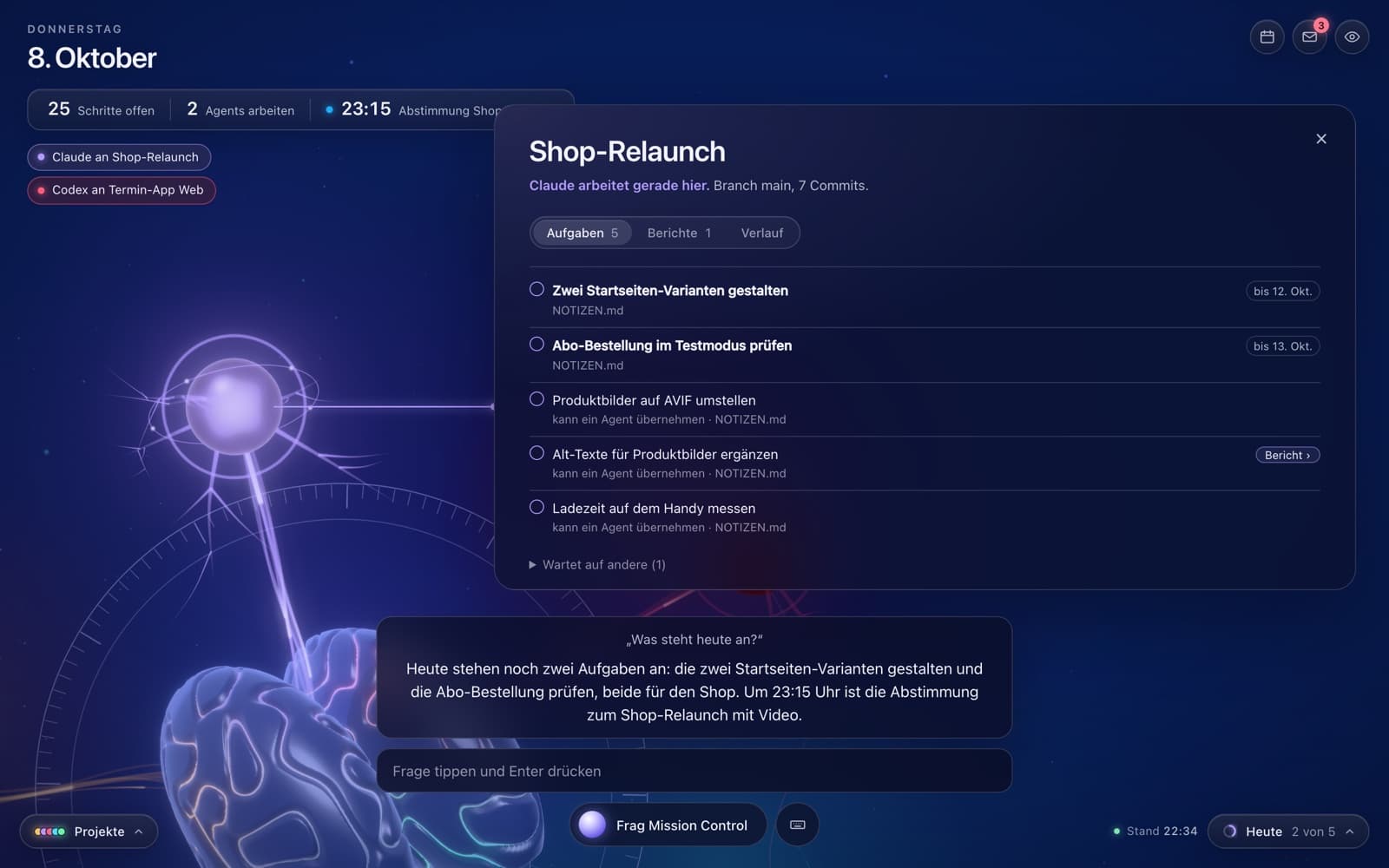Click the bis 12. Okt. due date badge

point(1282,292)
